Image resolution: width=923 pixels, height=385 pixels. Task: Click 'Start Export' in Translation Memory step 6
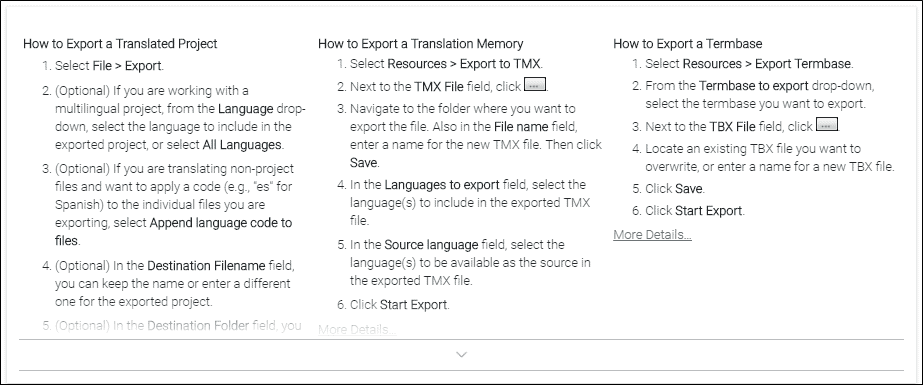tap(414, 305)
